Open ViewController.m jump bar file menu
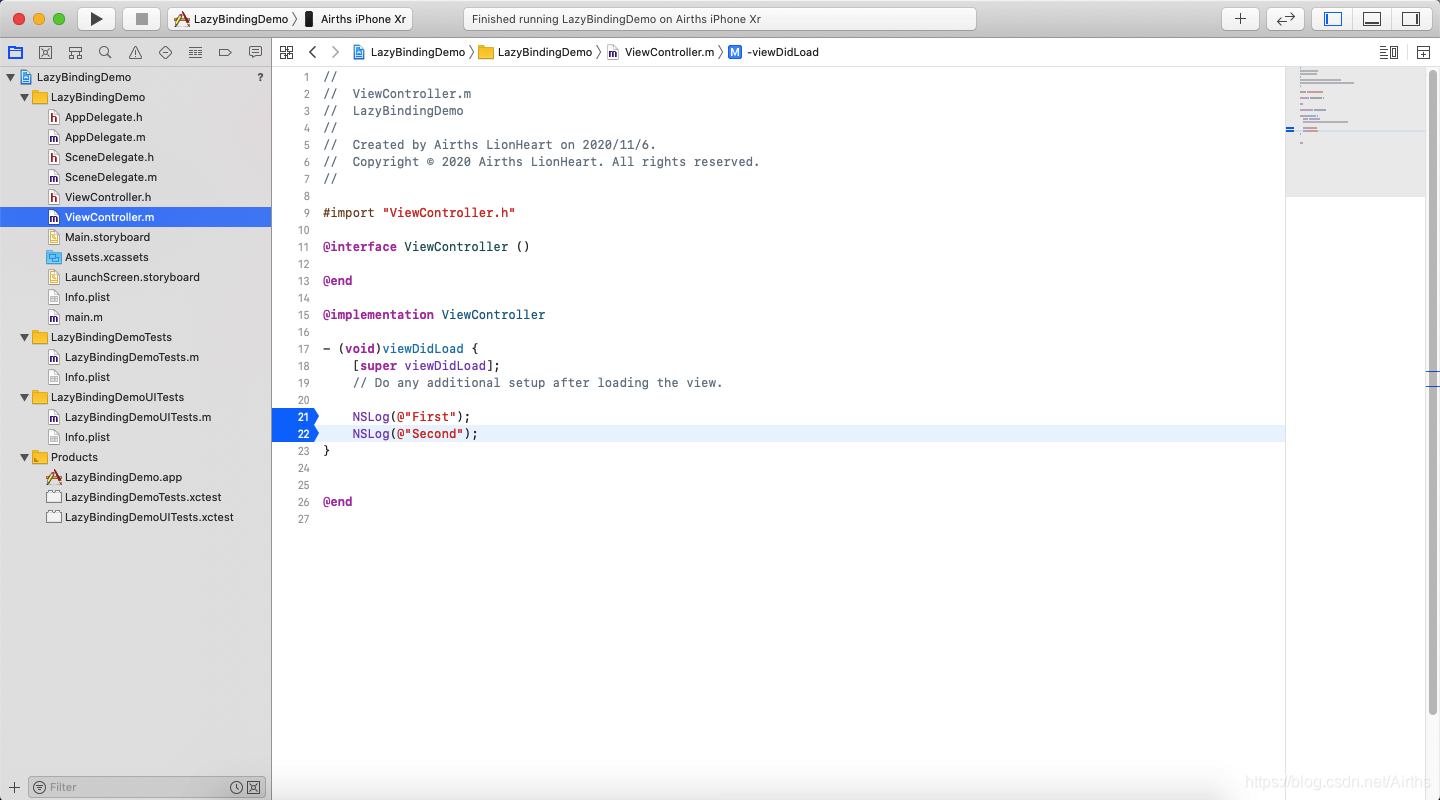 (661, 52)
